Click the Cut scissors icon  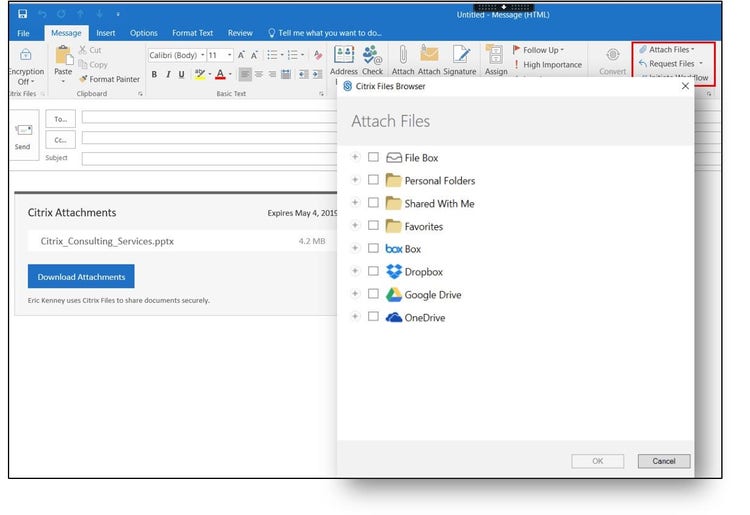(83, 50)
